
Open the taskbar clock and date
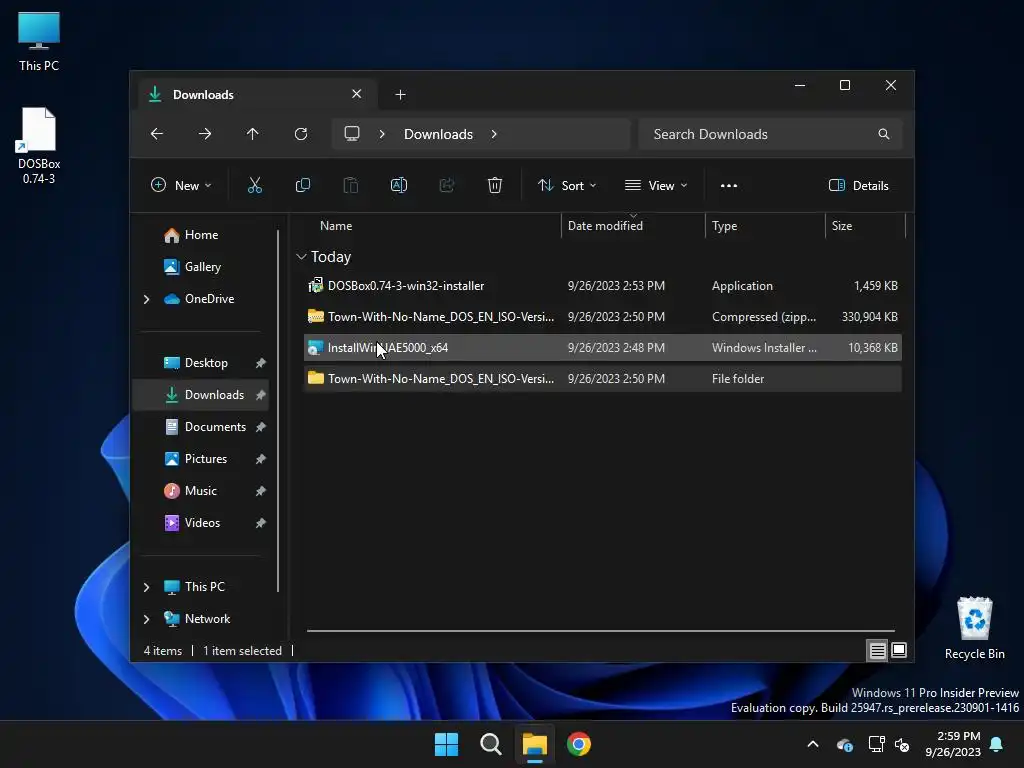(953, 744)
